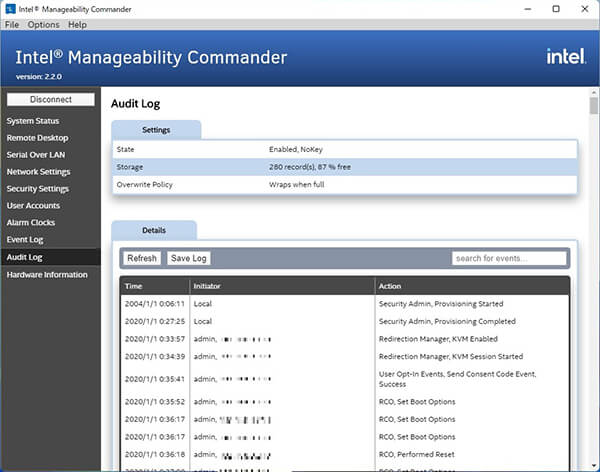This screenshot has width=600, height=472.
Task: Click the scrollbar down arrow
Action: (594, 466)
